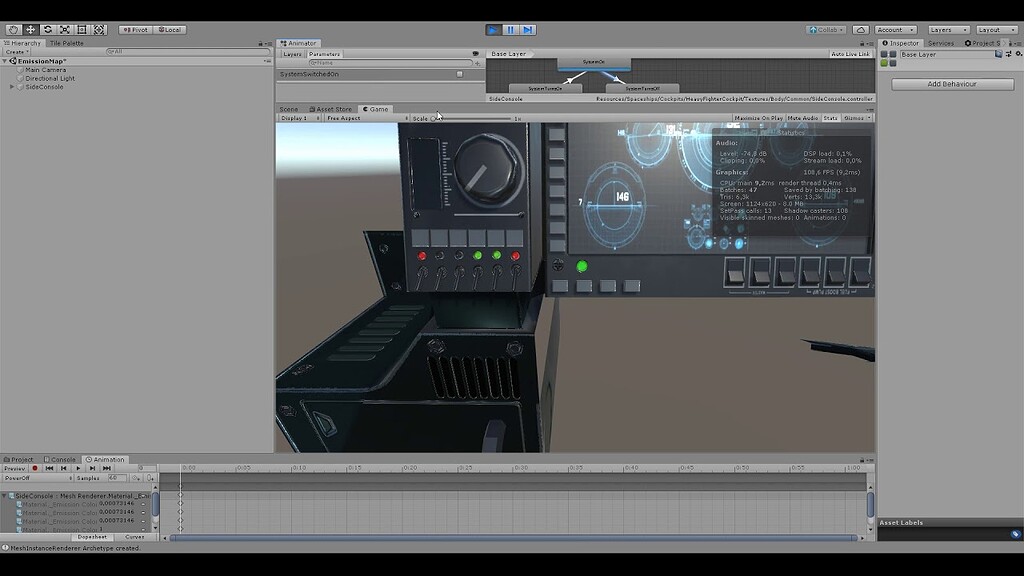Switch to the Console tab

[60, 459]
